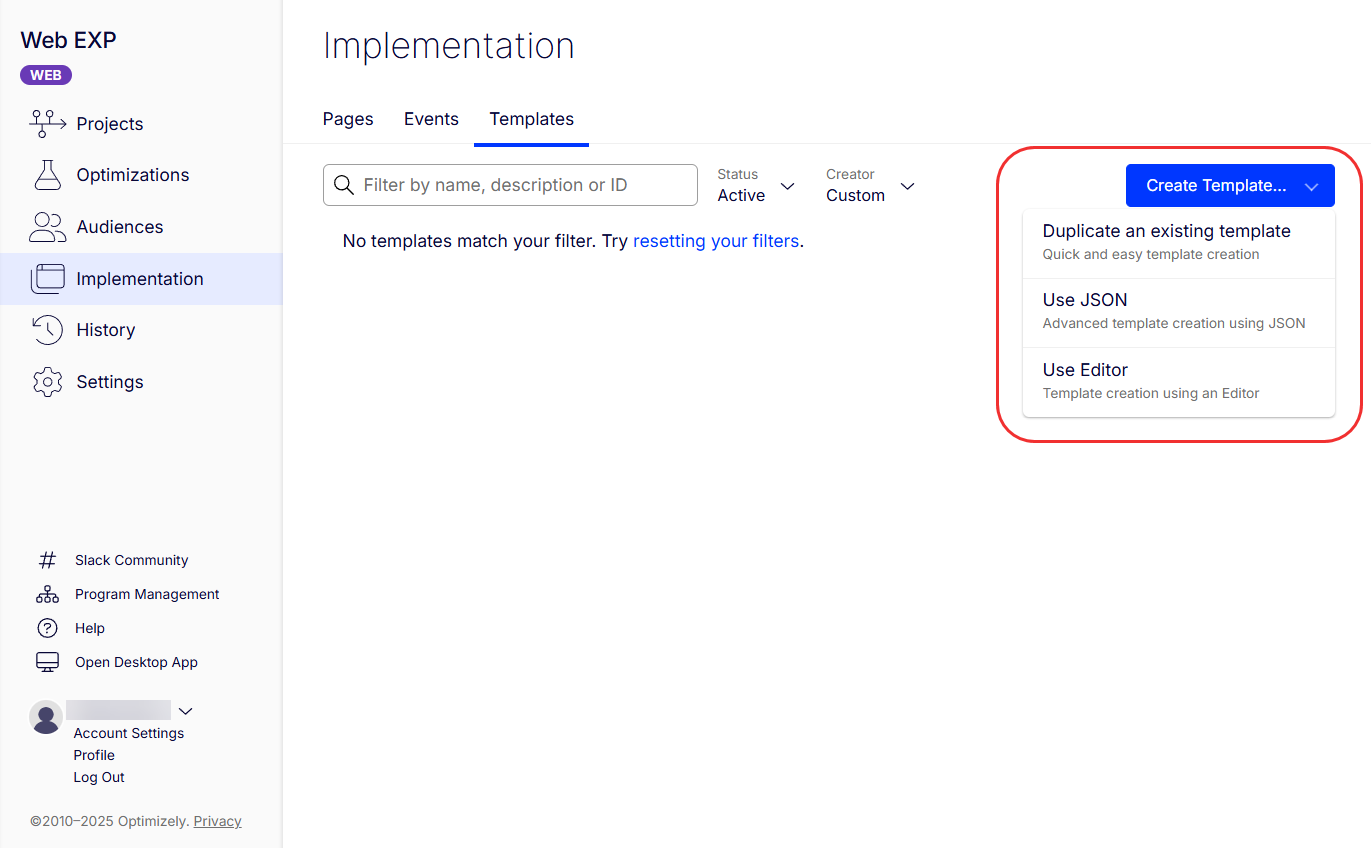Click the Settings gear icon
1371x848 pixels.
(x=47, y=382)
